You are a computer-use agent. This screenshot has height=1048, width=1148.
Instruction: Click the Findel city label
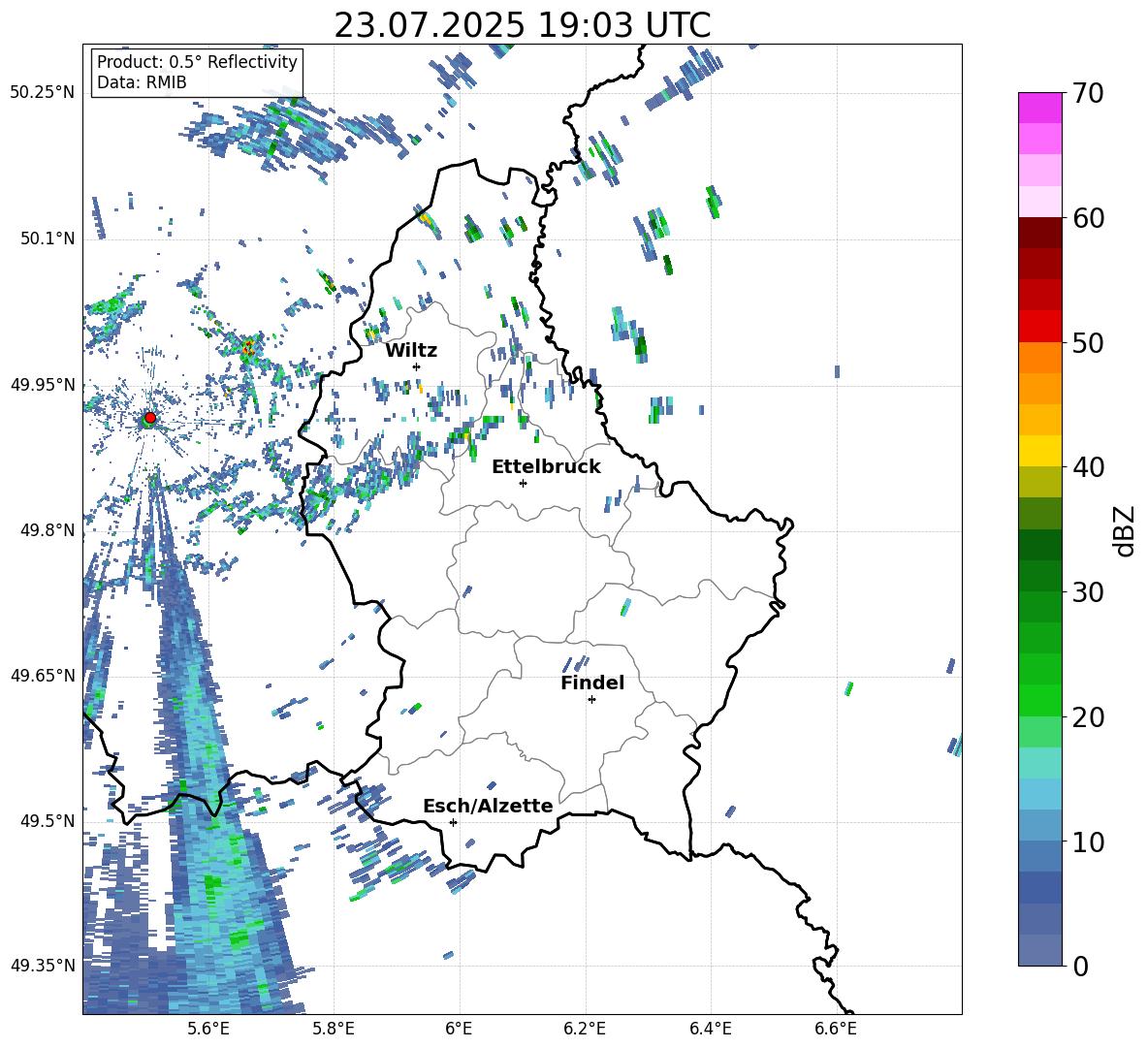pyautogui.click(x=592, y=683)
